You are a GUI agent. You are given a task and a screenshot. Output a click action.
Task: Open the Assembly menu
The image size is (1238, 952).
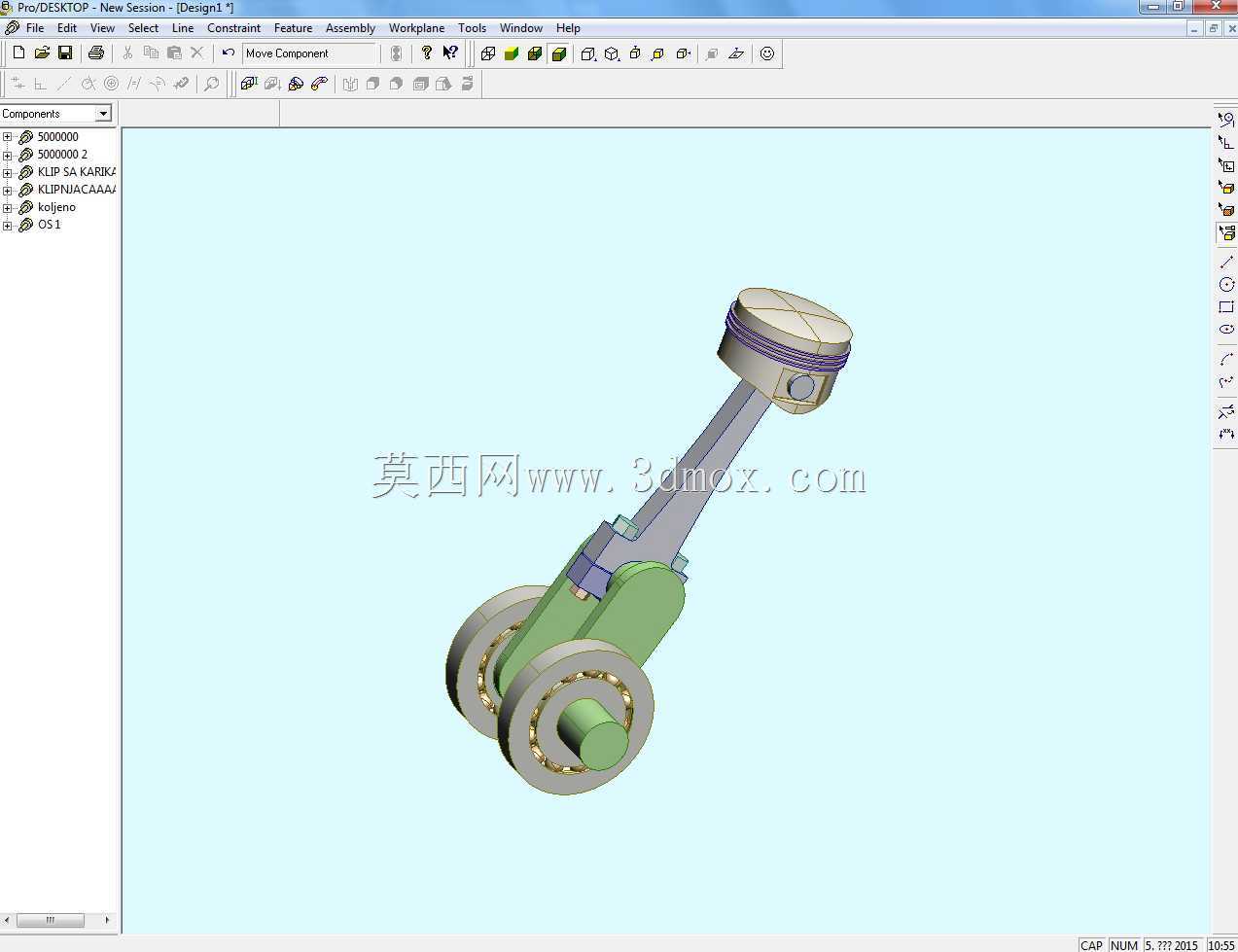point(350,28)
